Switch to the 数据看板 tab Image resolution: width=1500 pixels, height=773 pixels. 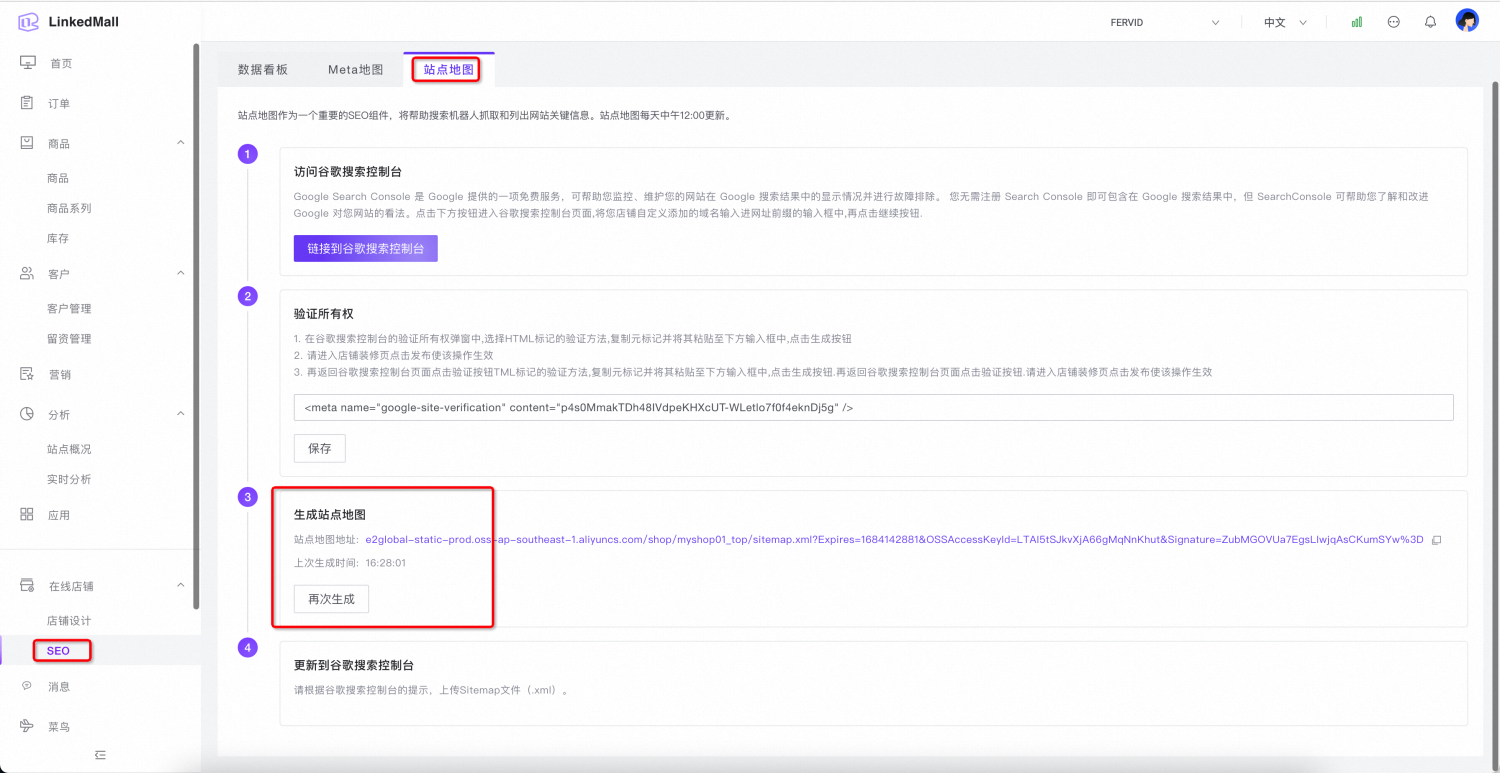tap(263, 69)
